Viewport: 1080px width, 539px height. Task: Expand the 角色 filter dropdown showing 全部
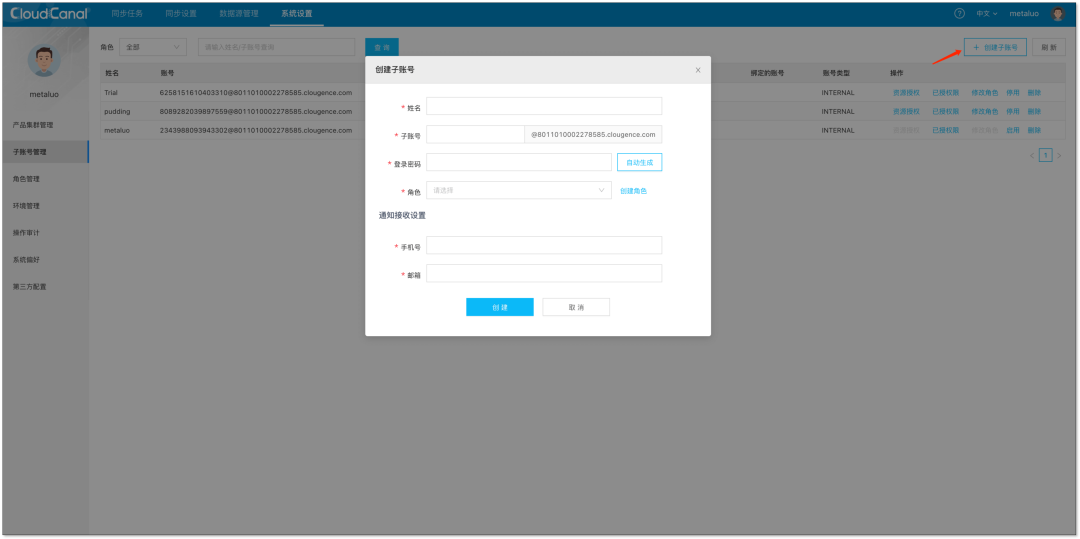pyautogui.click(x=153, y=47)
